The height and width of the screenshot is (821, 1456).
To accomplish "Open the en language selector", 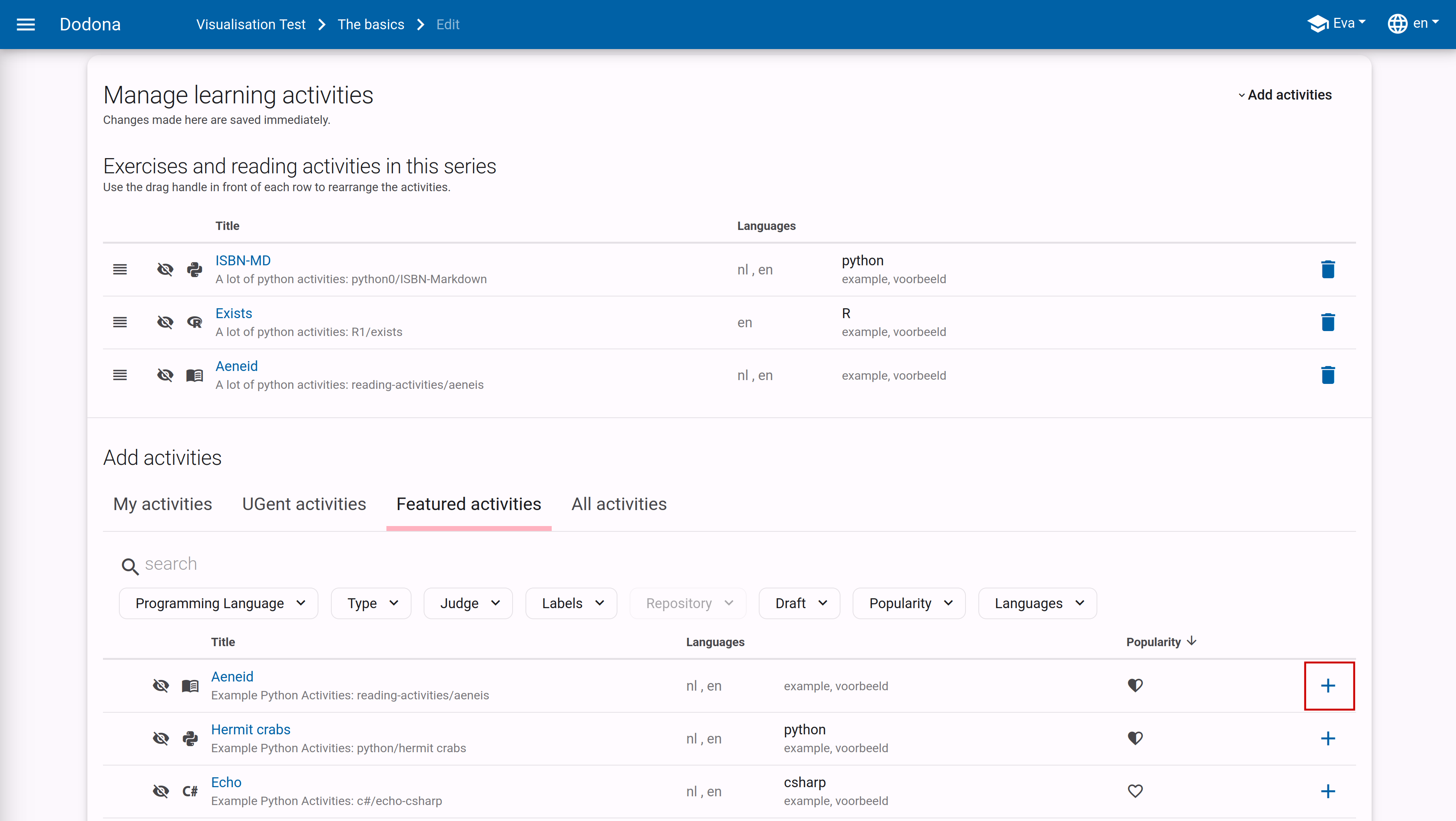I will tap(1413, 24).
